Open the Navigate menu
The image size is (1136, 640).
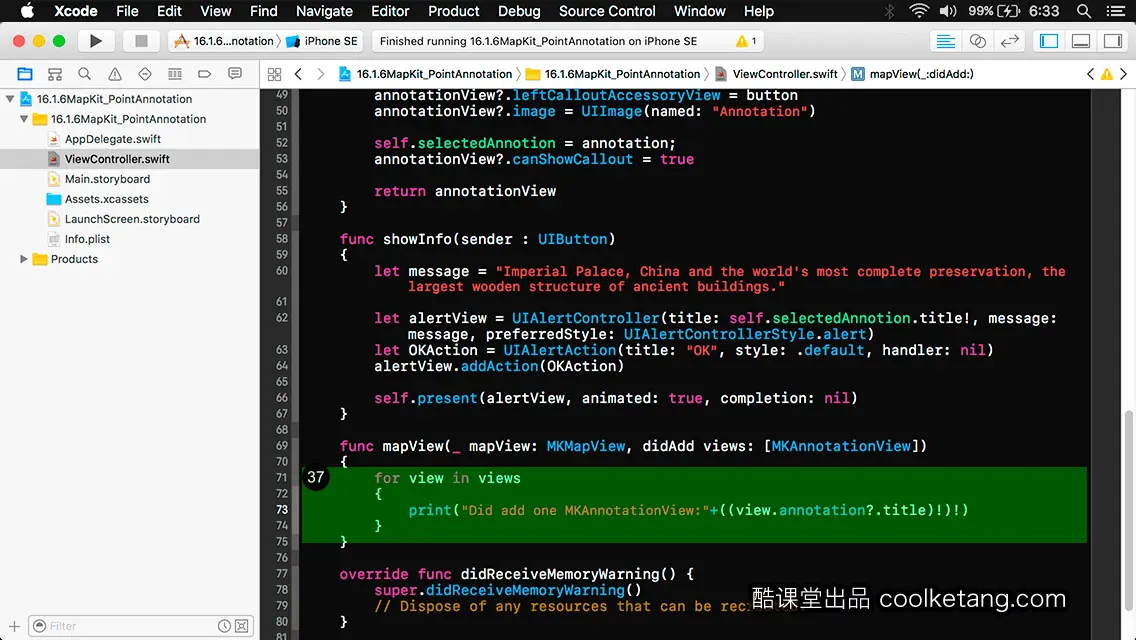click(324, 11)
